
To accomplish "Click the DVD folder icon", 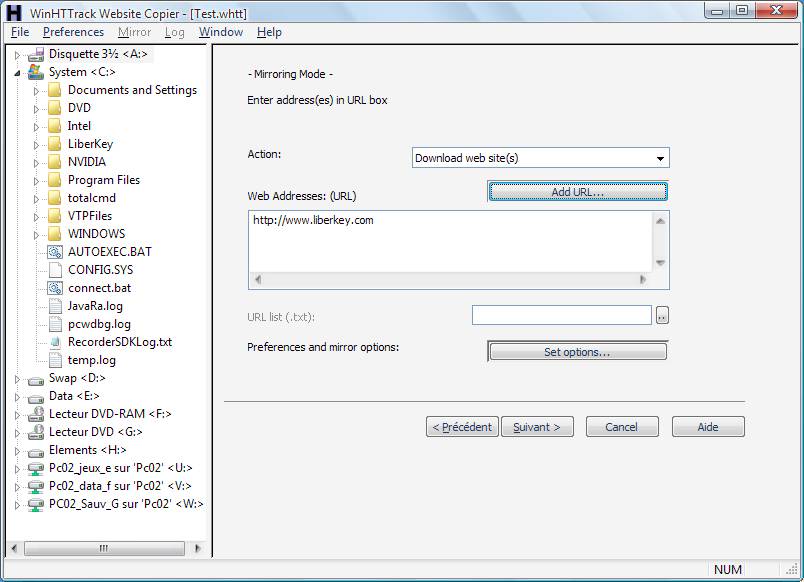I will pyautogui.click(x=54, y=108).
